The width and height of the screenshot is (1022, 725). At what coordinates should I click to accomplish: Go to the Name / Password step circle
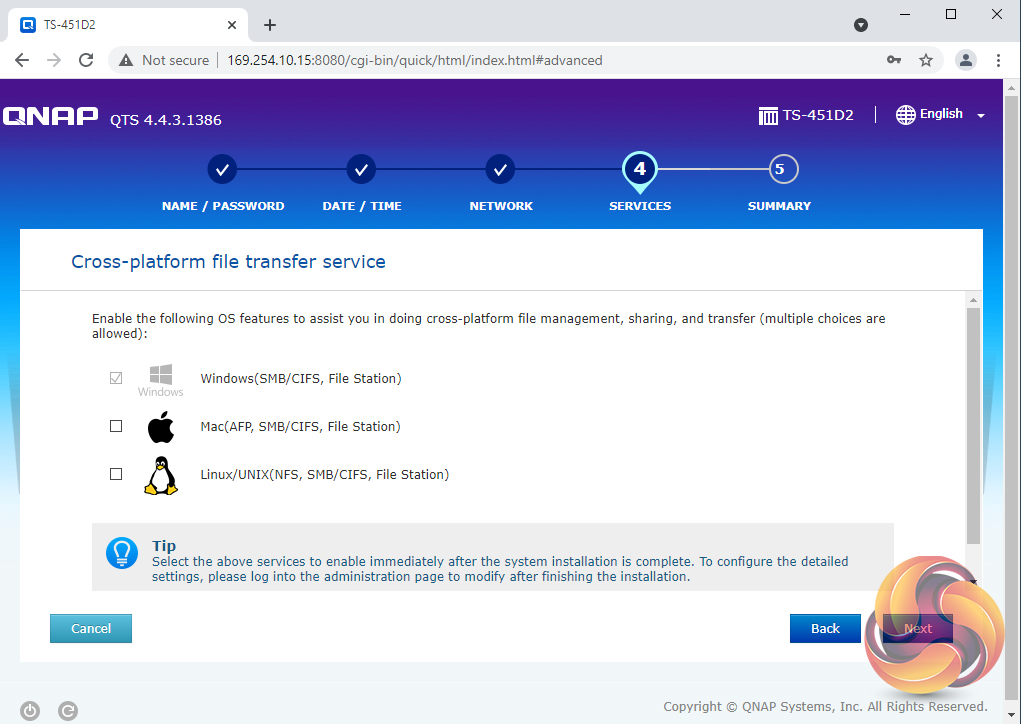[222, 170]
